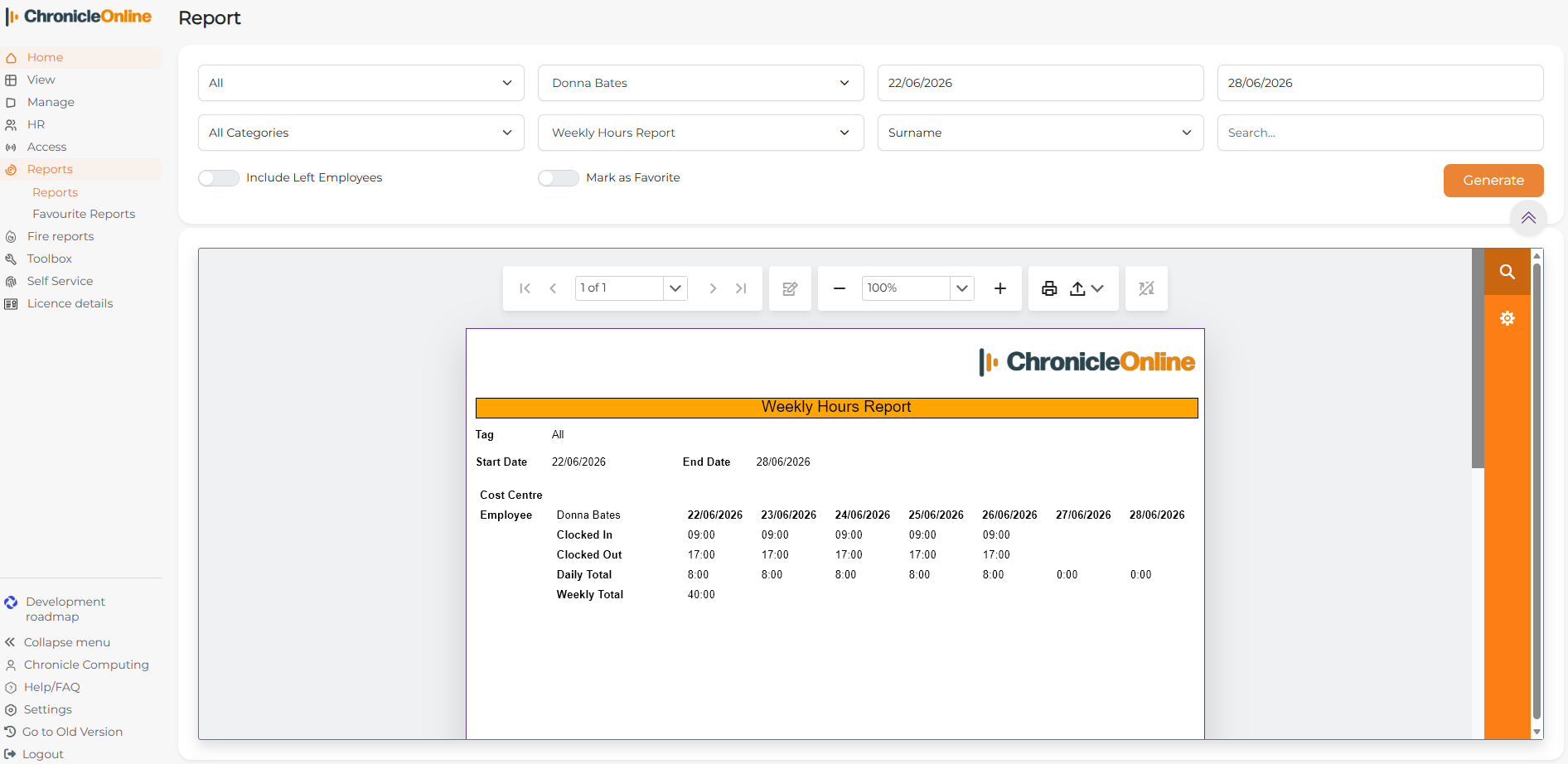1568x764 pixels.
Task: Open the report search panel
Action: pos(1507,272)
